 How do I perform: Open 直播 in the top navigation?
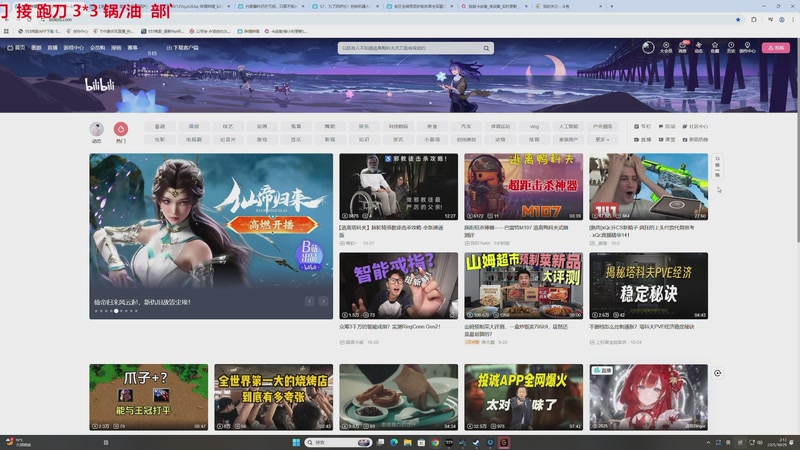pyautogui.click(x=53, y=47)
